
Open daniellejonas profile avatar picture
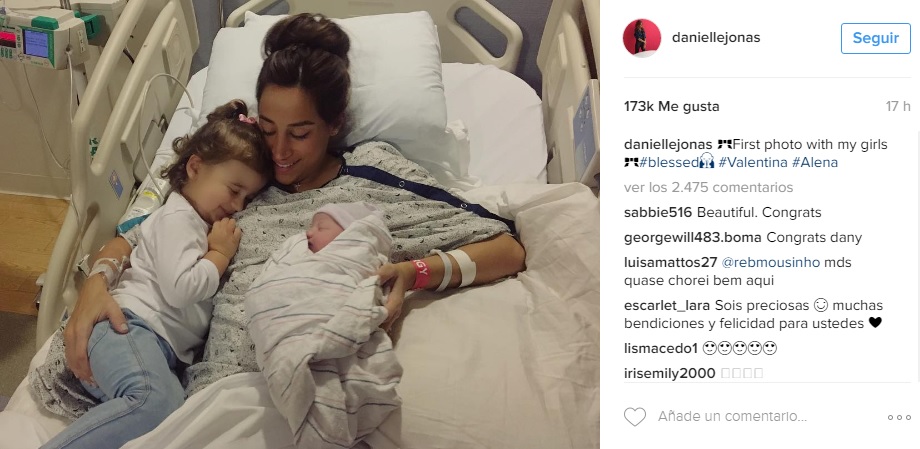641,38
